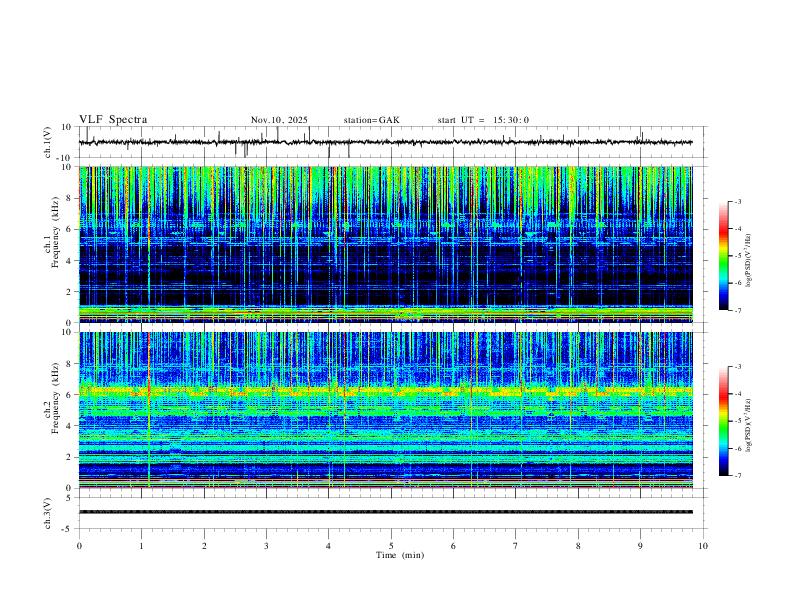Viewport: 792px width, 612px height.
Task: Click the ch.2 color scale bar
Action: point(724,421)
